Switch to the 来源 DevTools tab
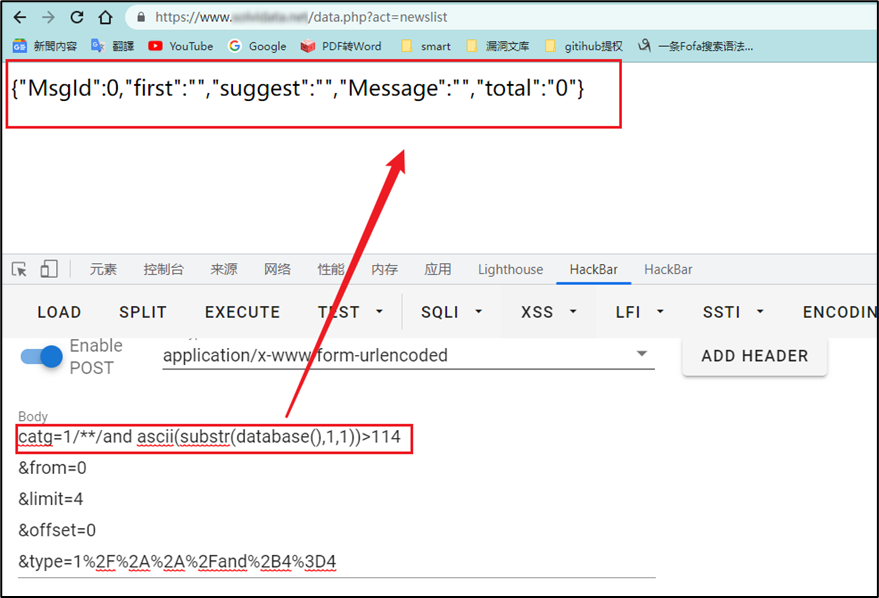Viewport: 879px width, 598px height. coord(224,270)
